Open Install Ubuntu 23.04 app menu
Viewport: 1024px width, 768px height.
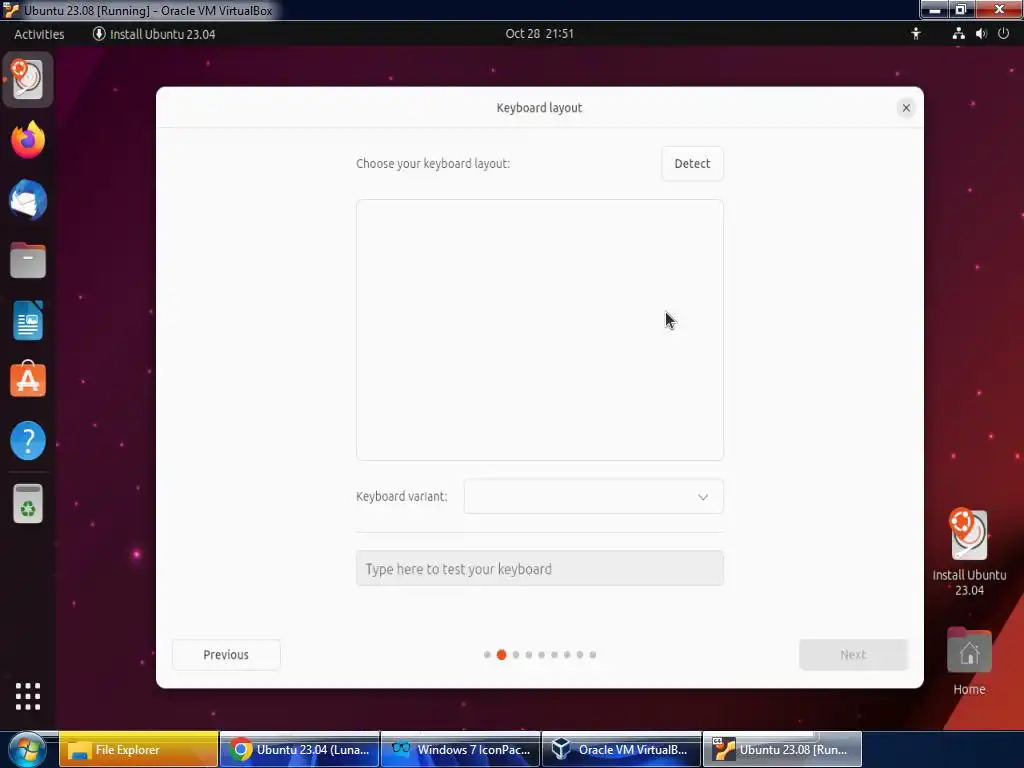point(154,34)
